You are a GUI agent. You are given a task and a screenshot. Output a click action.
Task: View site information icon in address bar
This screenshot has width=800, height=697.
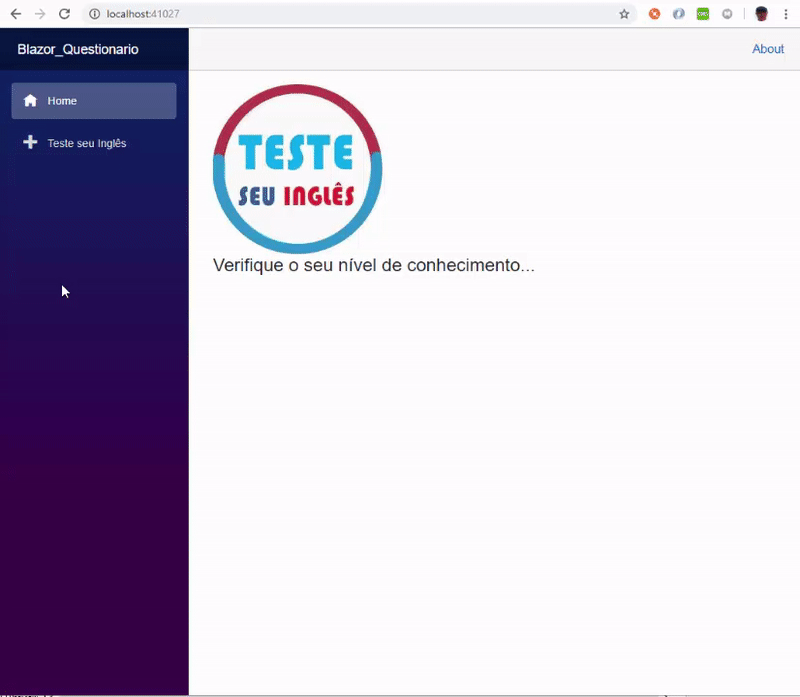click(94, 14)
